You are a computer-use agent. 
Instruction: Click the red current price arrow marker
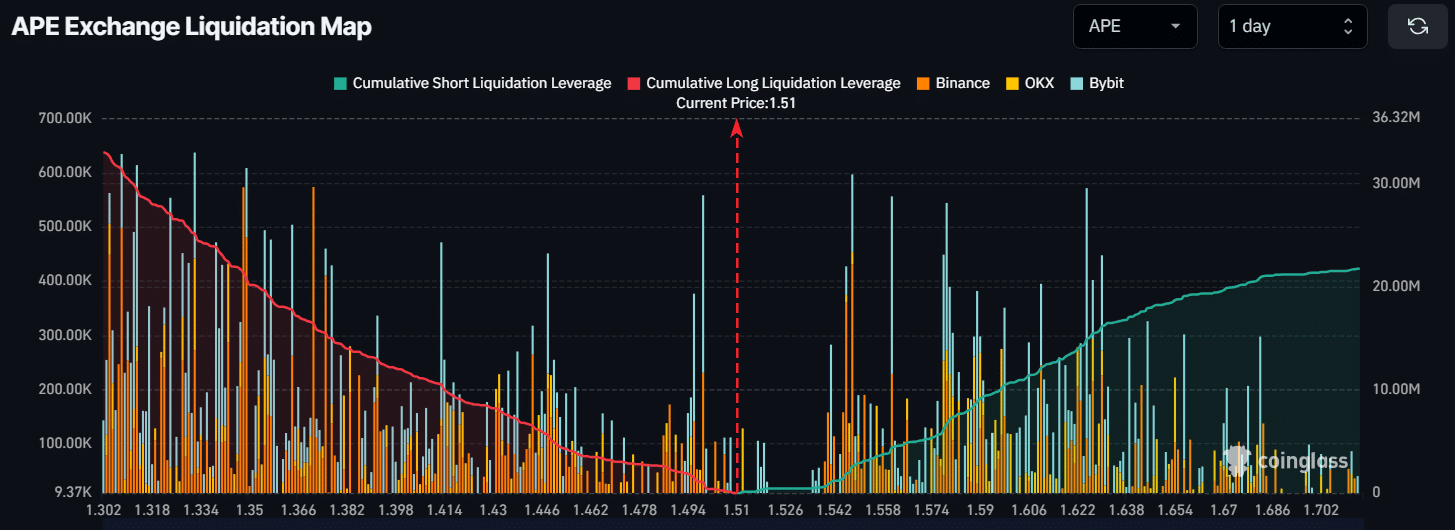(737, 128)
